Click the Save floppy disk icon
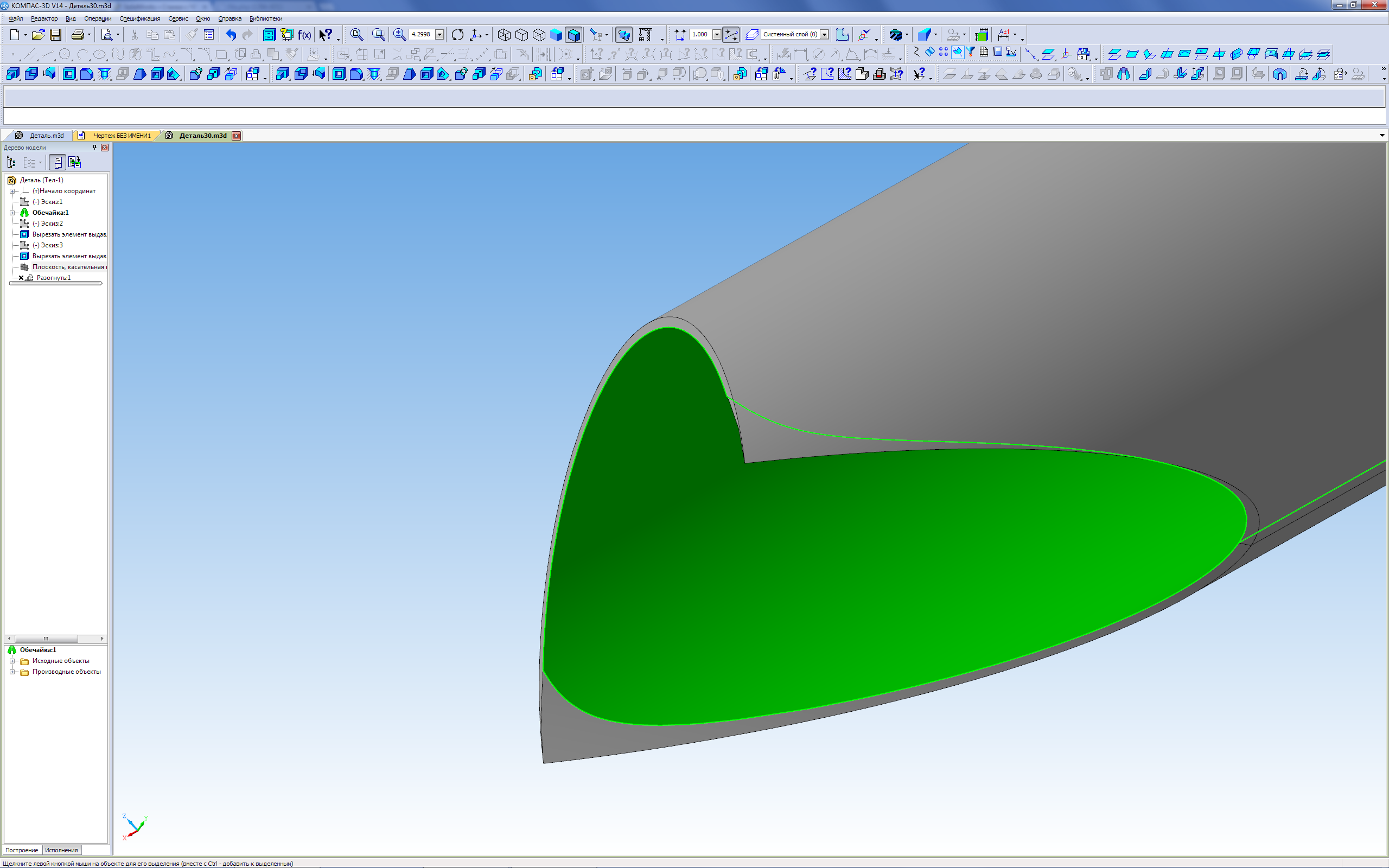1389x868 pixels. [56, 35]
